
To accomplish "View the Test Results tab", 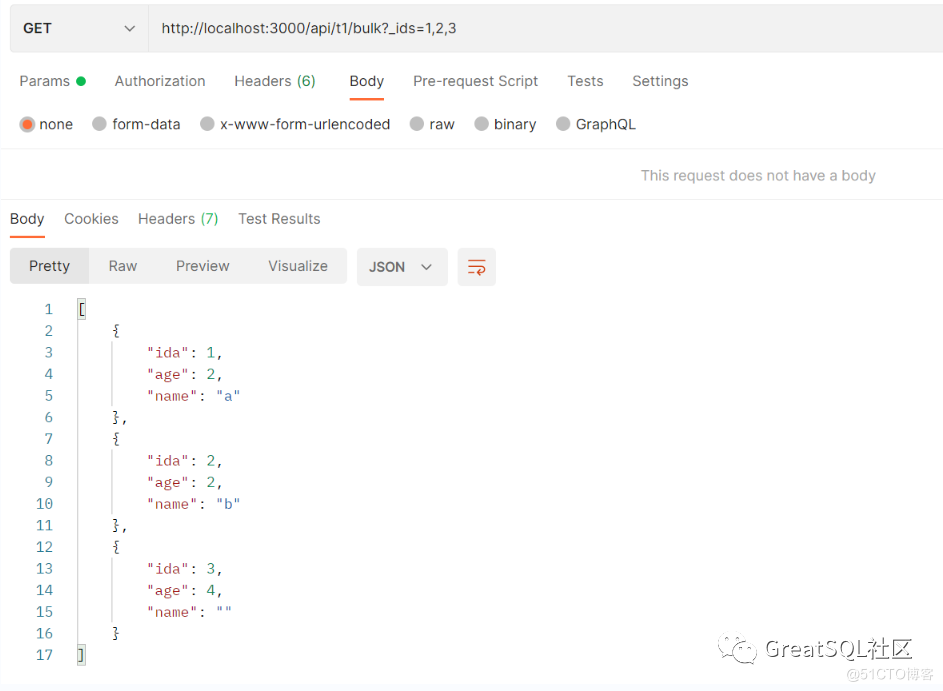I will pyautogui.click(x=279, y=219).
